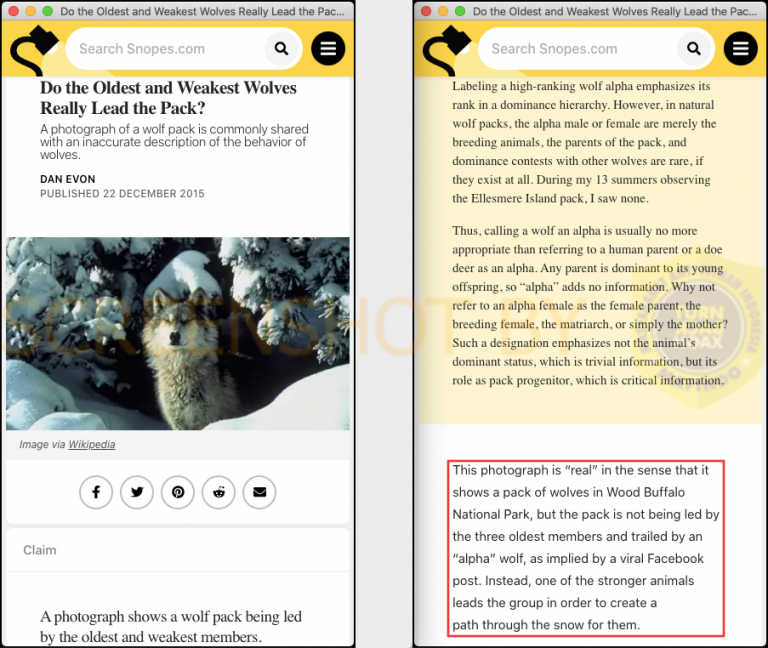Share article on Pinterest
Screen dimensions: 768x648
coord(178,492)
